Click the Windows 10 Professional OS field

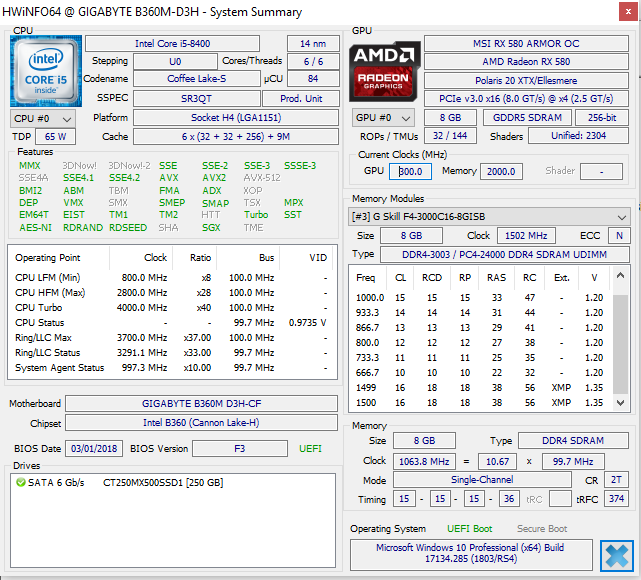pos(471,553)
